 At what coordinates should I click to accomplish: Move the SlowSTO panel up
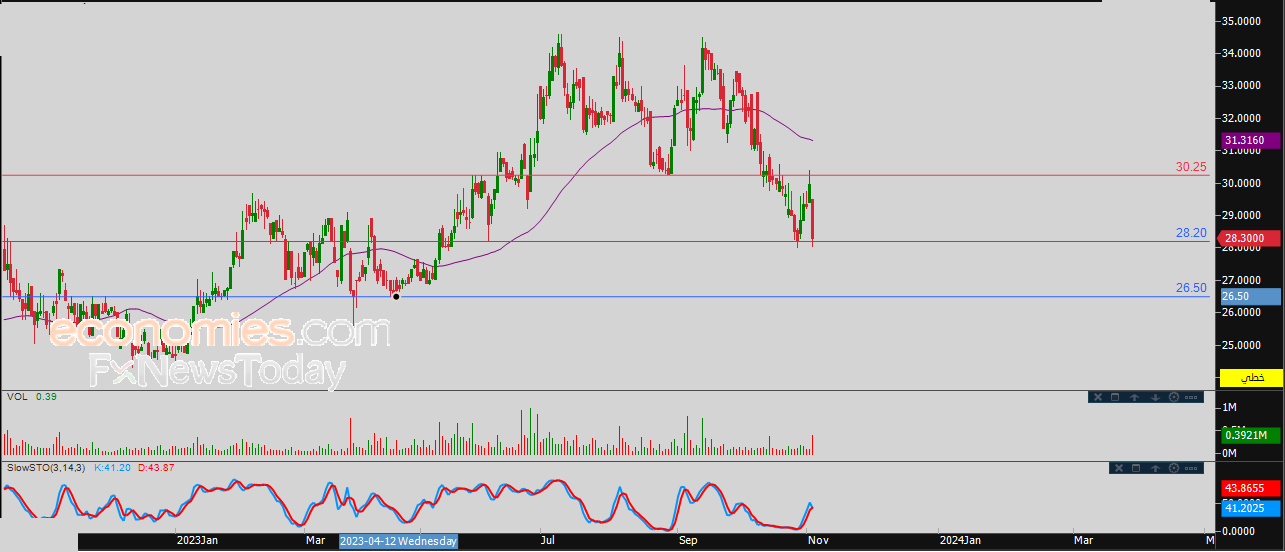[1155, 468]
